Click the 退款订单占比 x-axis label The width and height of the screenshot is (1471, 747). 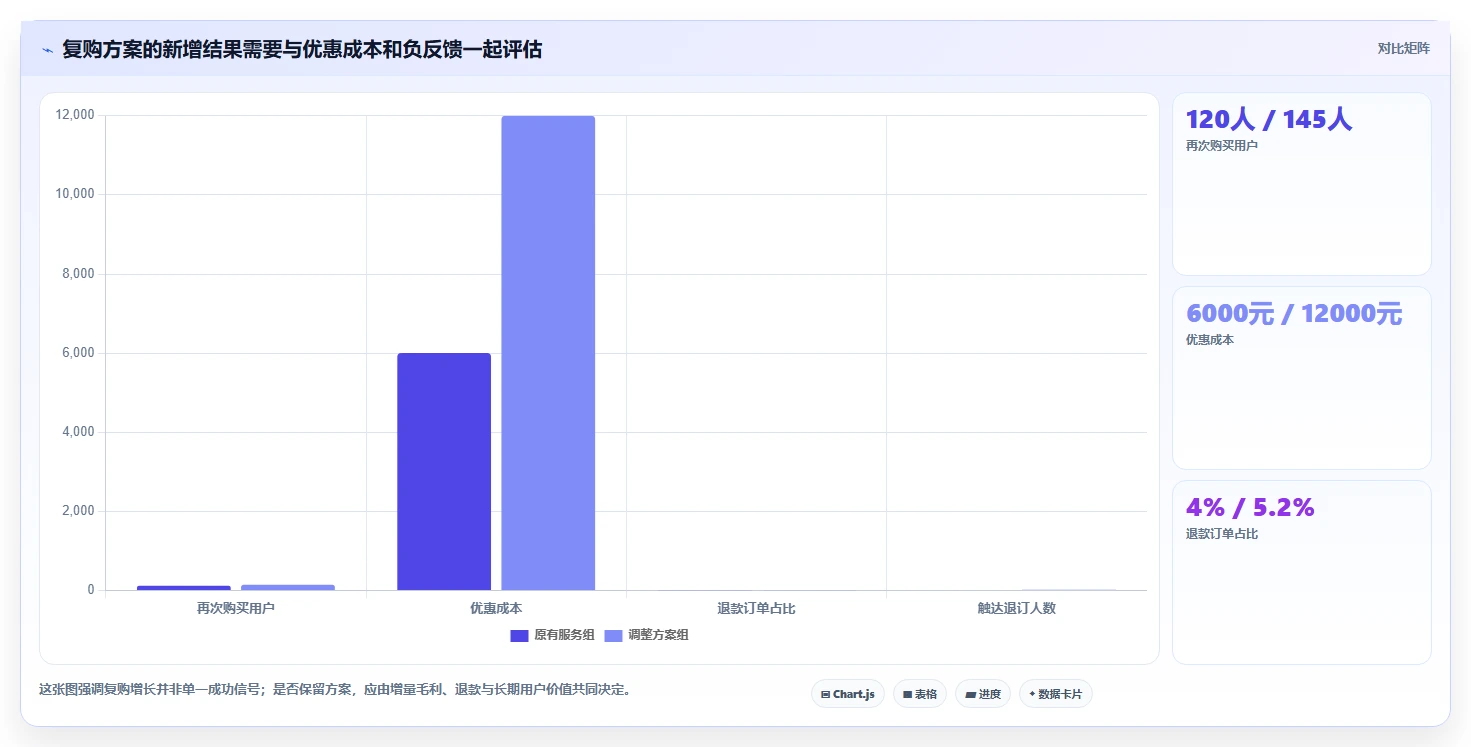[x=756, y=608]
